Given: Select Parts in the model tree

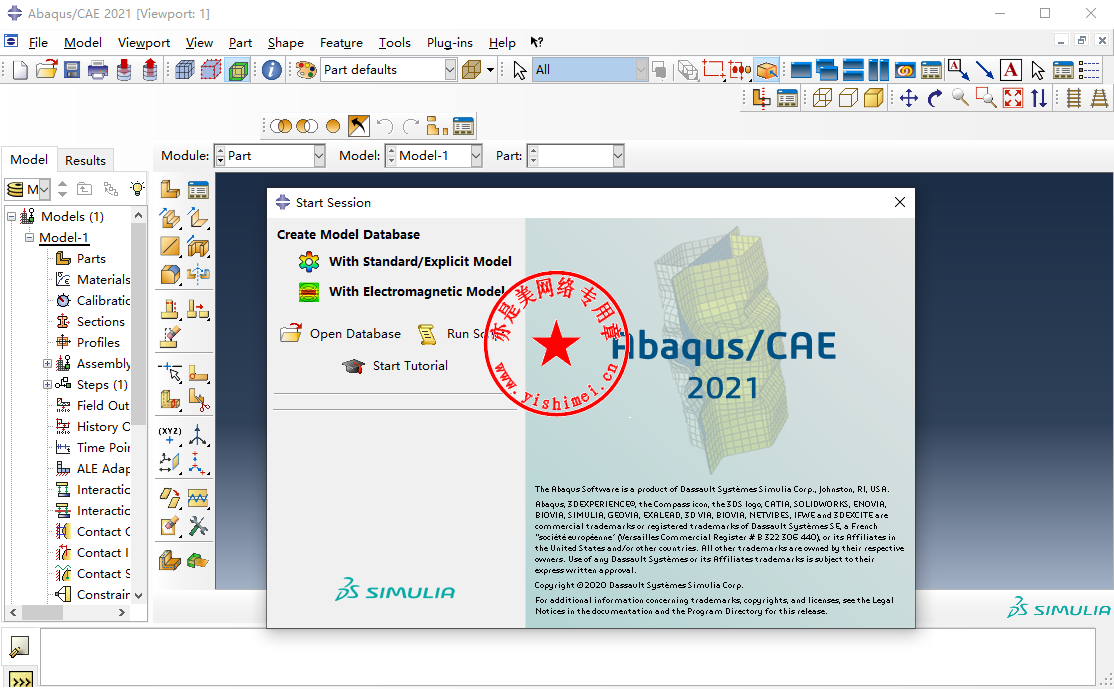Looking at the screenshot, I should pos(91,259).
